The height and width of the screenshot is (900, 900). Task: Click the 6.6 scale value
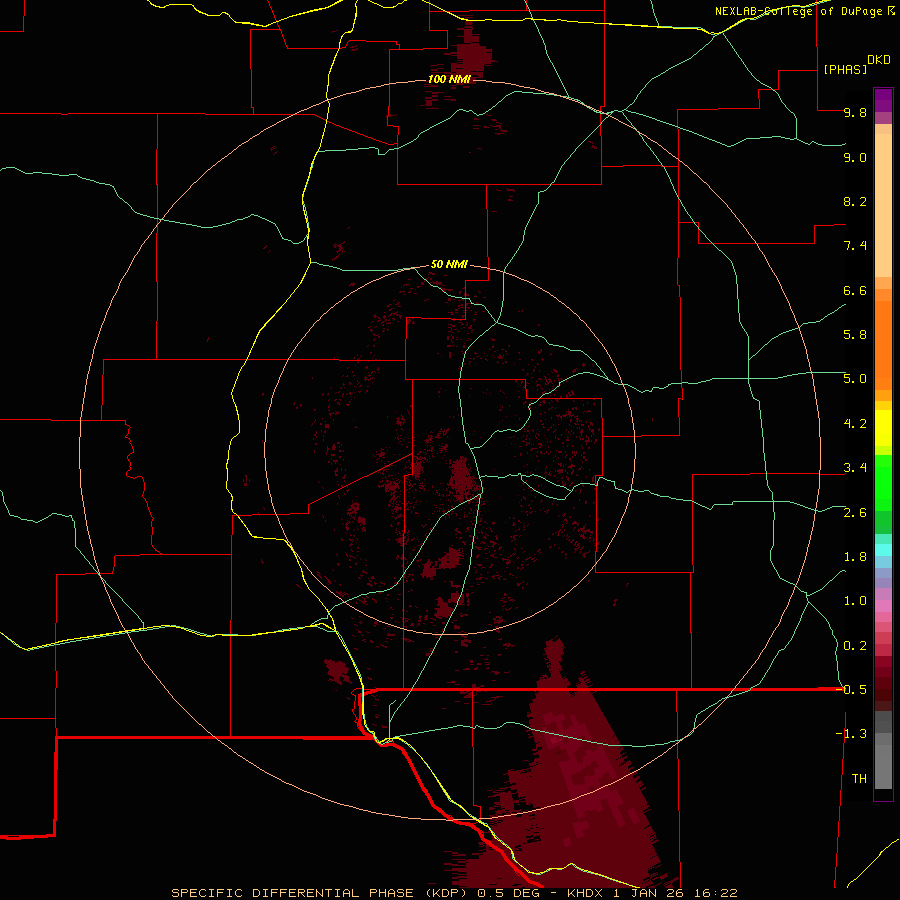[855, 290]
